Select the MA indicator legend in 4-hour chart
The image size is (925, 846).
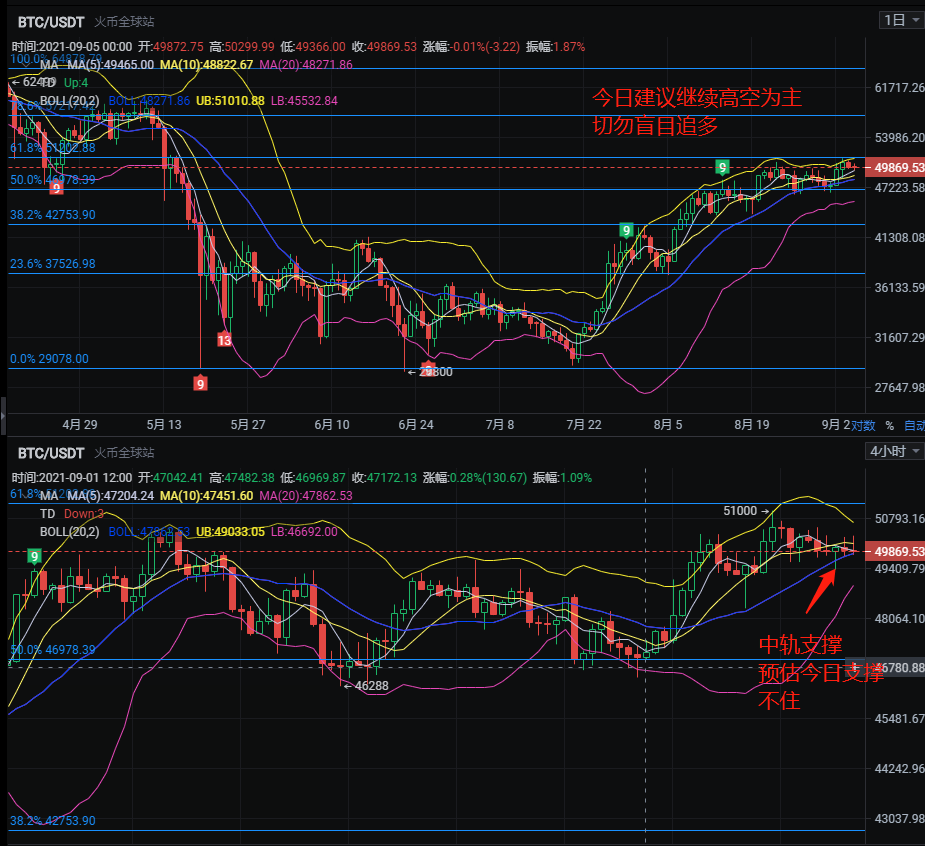(48, 495)
